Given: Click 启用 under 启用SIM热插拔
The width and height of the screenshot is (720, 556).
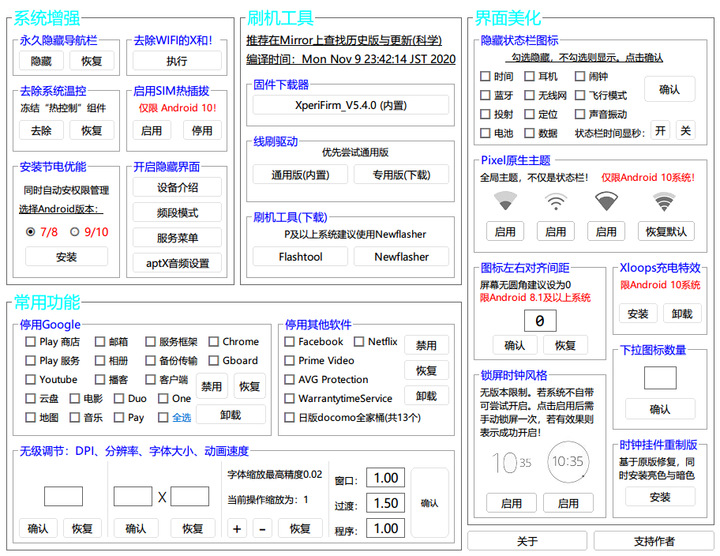Looking at the screenshot, I should [152, 130].
